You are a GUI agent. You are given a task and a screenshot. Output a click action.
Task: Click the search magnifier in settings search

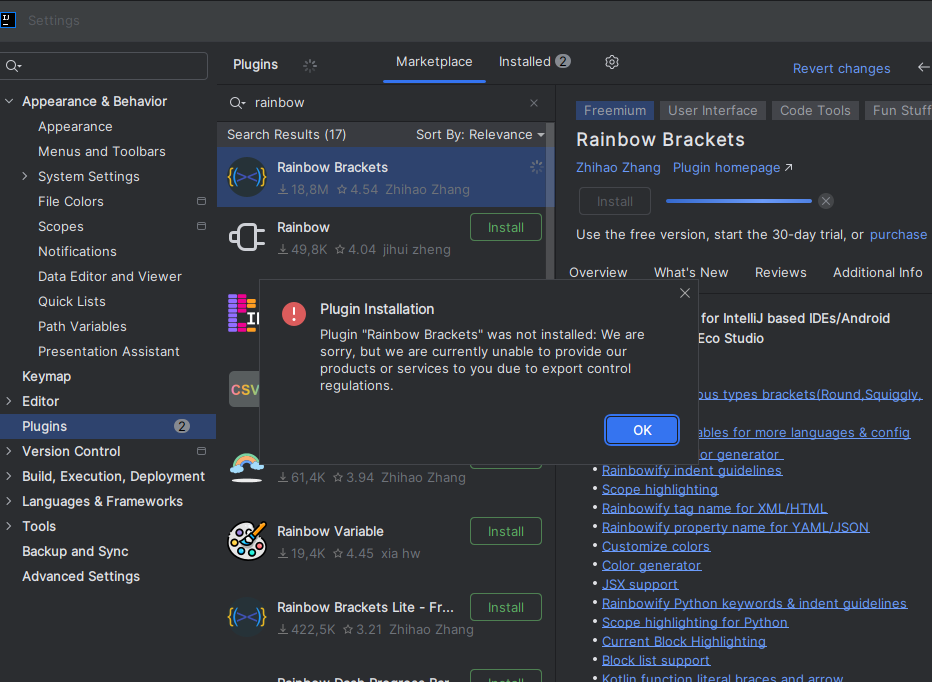click(x=12, y=66)
